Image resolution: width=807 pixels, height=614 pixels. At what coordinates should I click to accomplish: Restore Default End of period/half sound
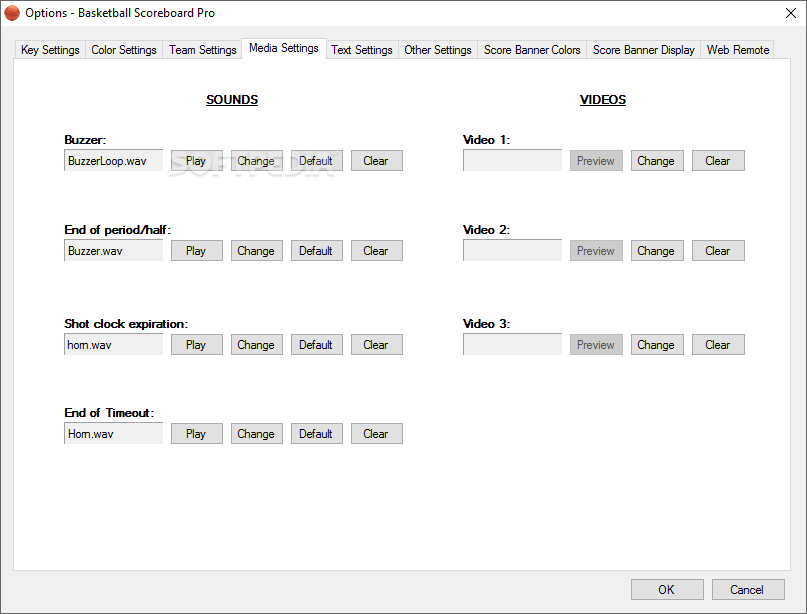[x=317, y=251]
